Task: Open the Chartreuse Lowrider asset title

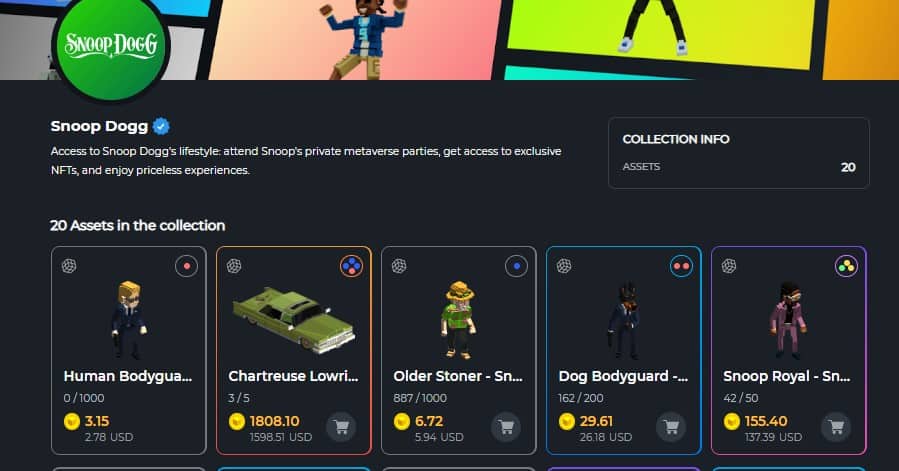Action: pos(293,376)
